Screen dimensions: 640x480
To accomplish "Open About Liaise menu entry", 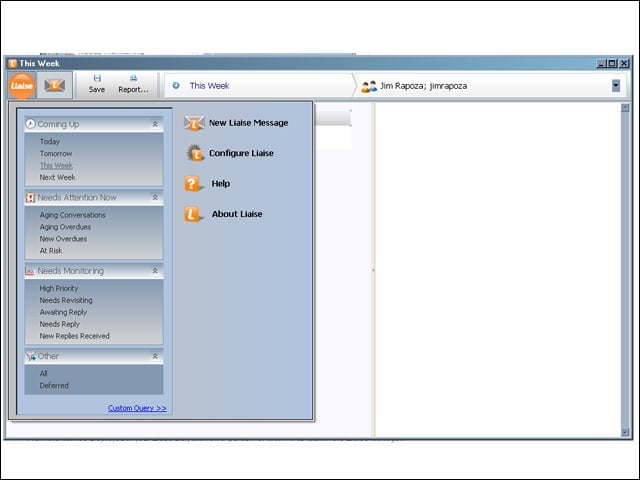I will click(x=237, y=214).
